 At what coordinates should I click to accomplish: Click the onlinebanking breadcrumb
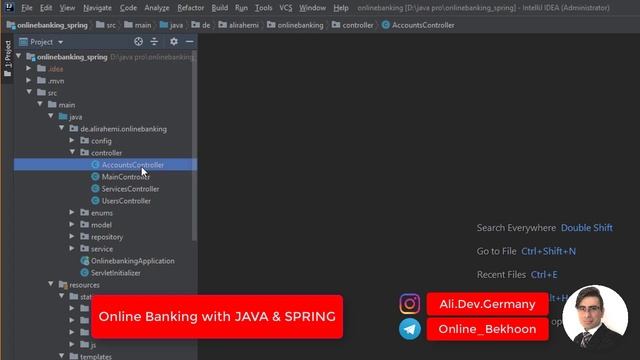pyautogui.click(x=295, y=25)
